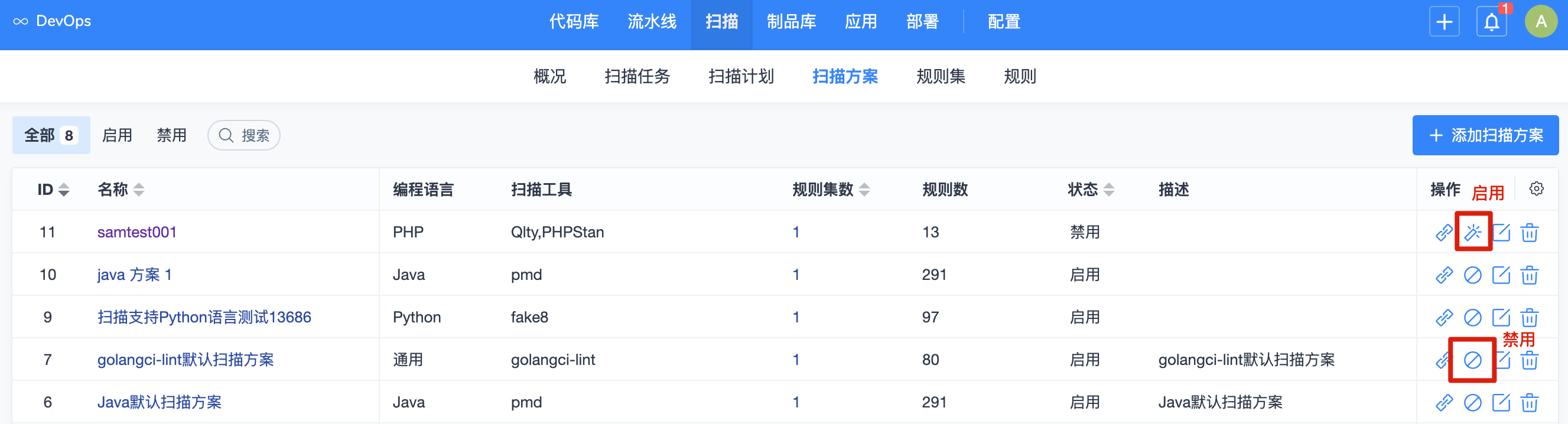Open the samtest001 scheme link
Image resolution: width=1568 pixels, height=424 pixels.
pos(137,233)
